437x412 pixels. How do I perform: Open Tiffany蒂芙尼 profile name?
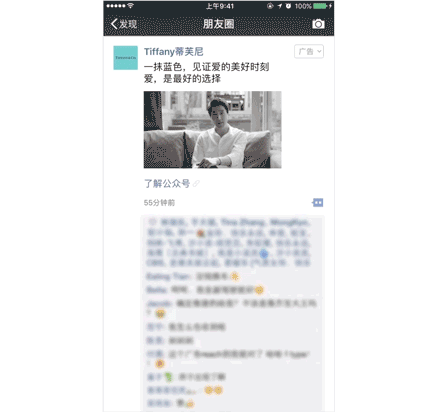click(x=173, y=52)
